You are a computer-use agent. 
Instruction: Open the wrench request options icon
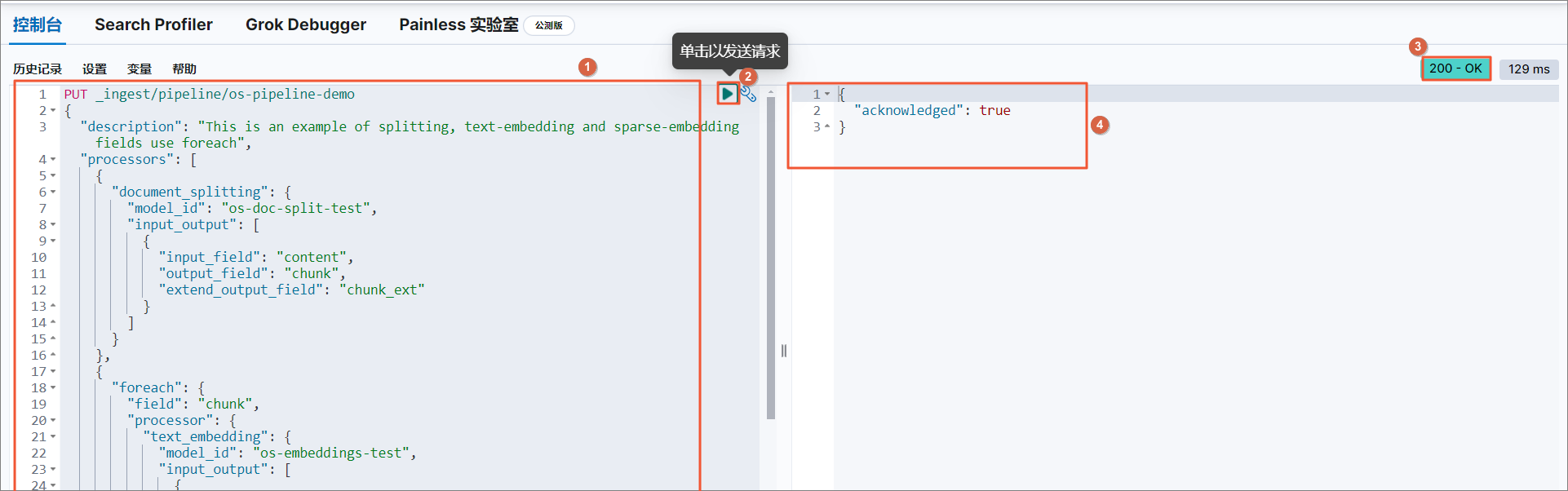point(748,95)
